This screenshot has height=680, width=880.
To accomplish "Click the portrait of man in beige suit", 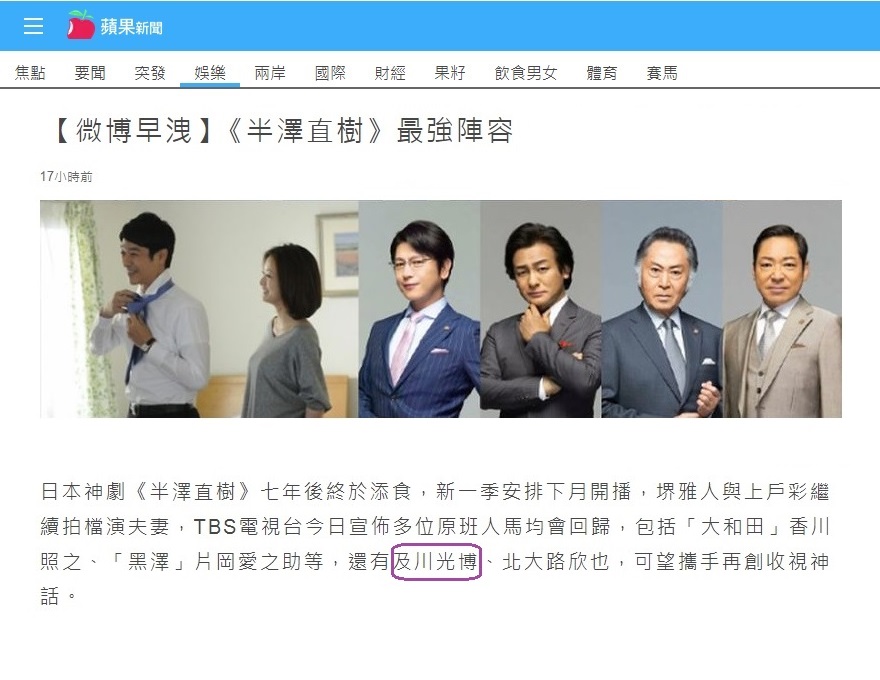I will coord(782,309).
